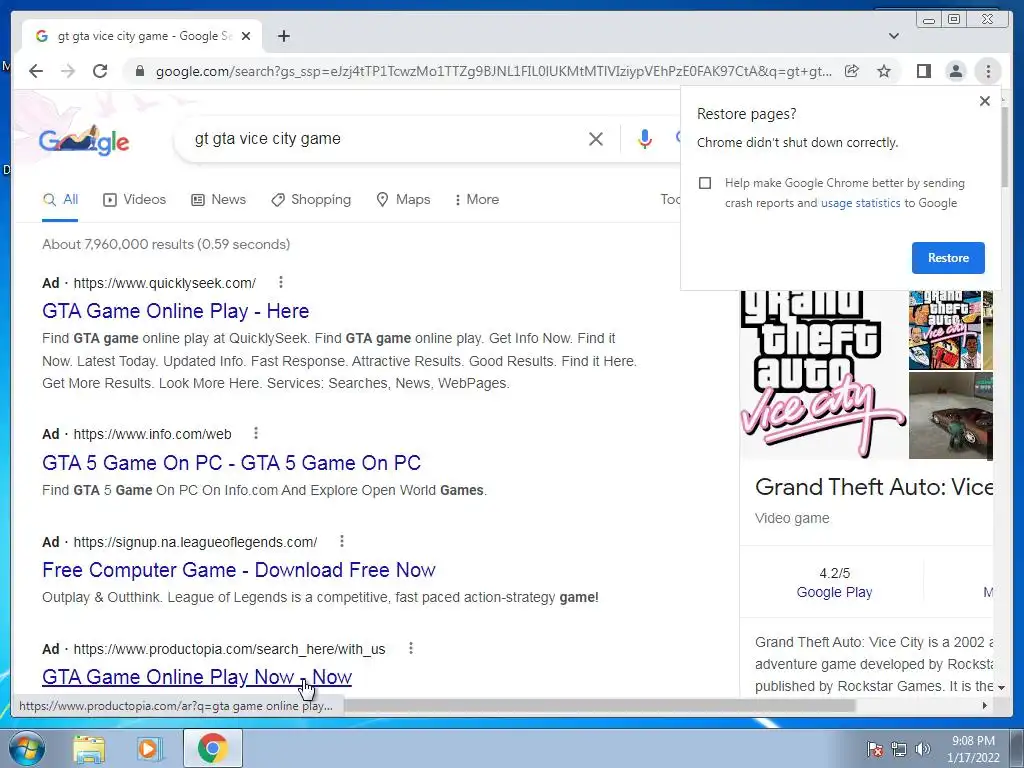Open the Windows Start menu

26,748
